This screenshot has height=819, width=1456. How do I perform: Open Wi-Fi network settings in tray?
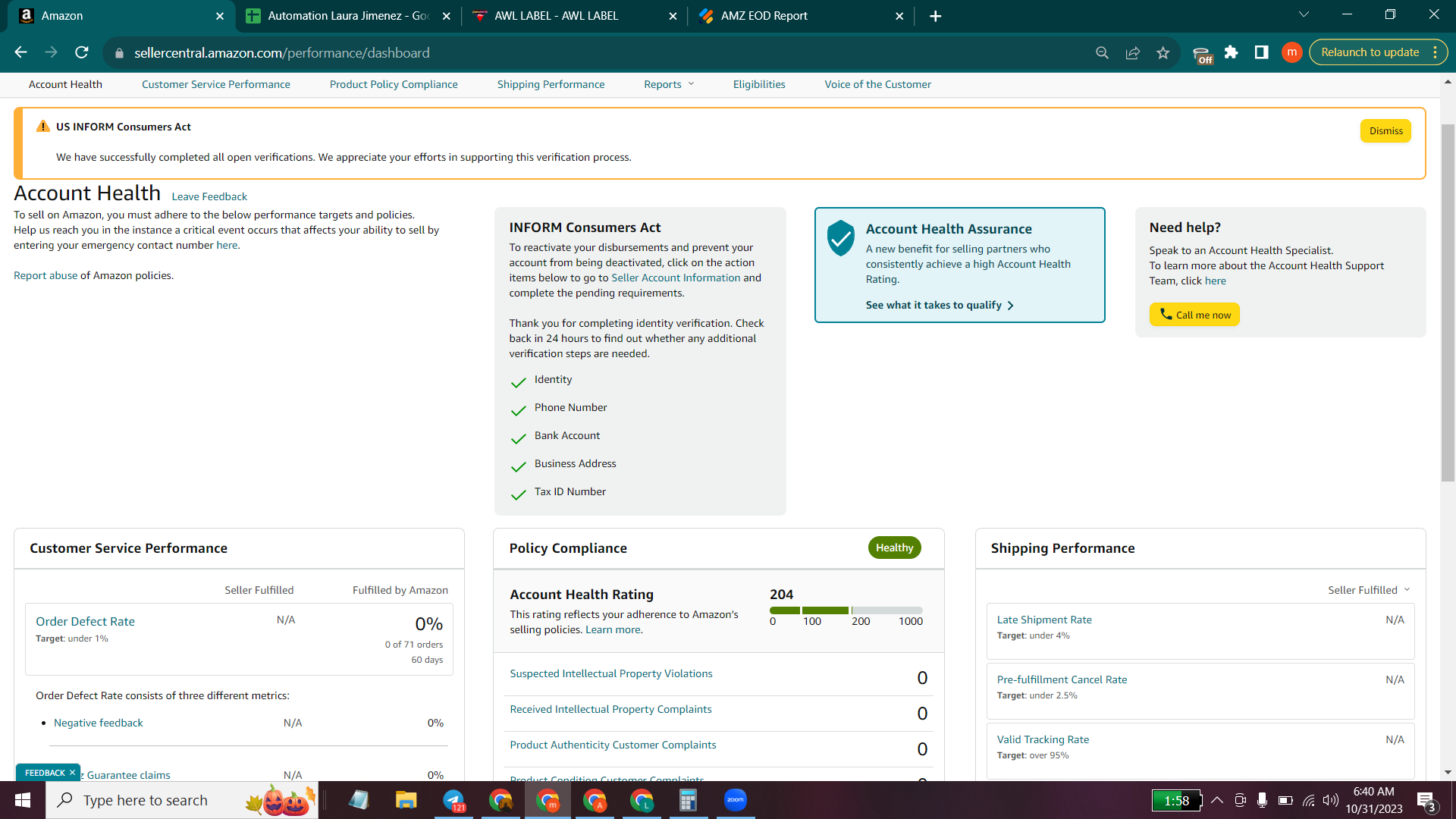coord(1309,800)
